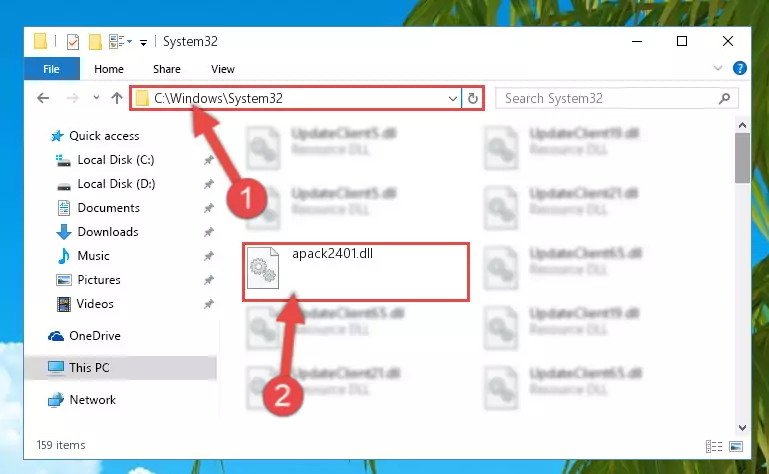
Task: Open the recent locations dropdown arrow
Action: pos(96,98)
